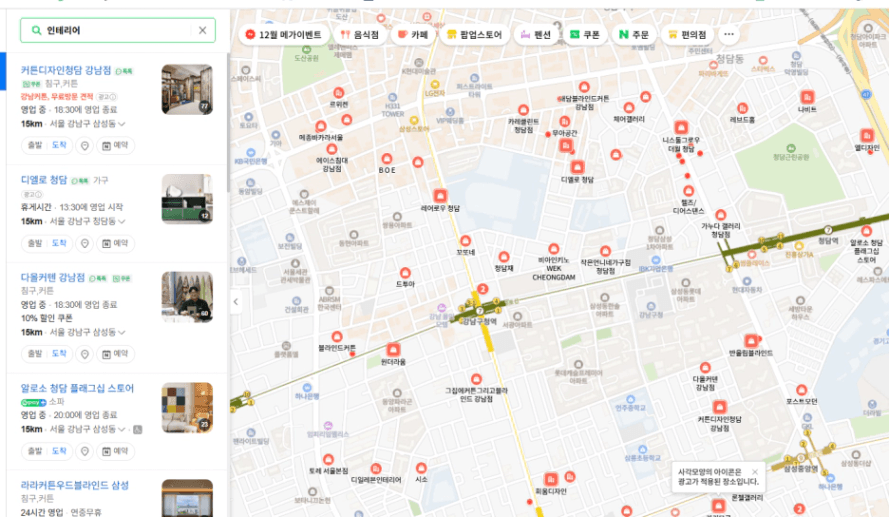
Task: Click the 청담재 map marker
Action: tap(503, 257)
